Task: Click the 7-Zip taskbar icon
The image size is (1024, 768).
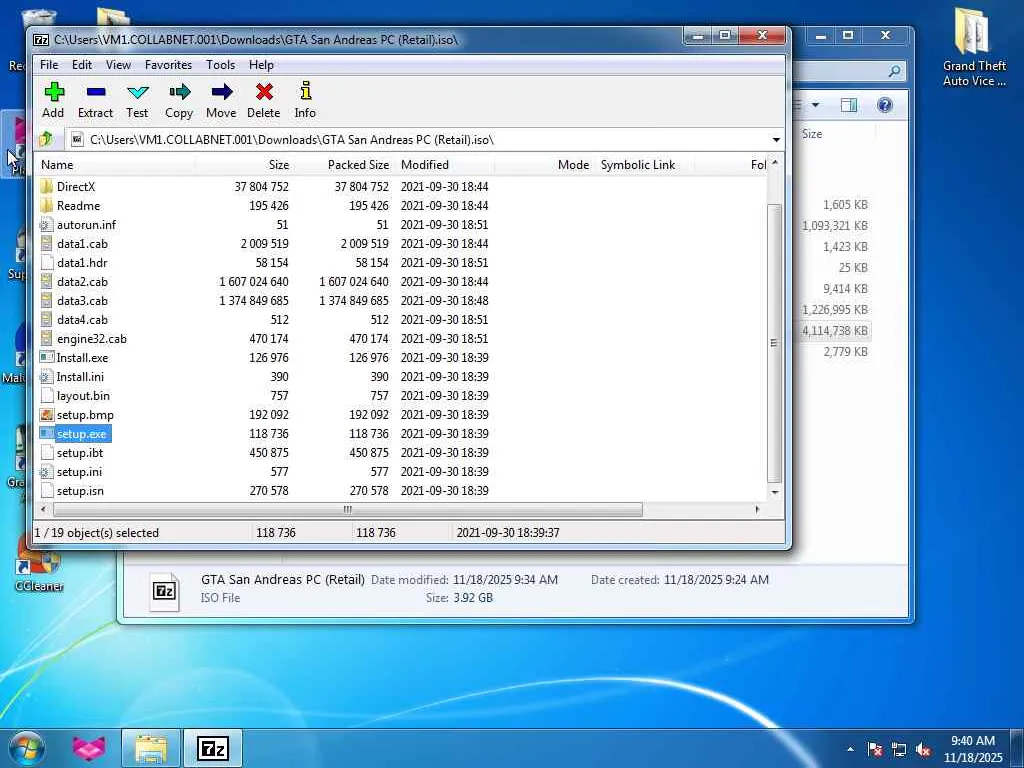Action: pos(213,748)
